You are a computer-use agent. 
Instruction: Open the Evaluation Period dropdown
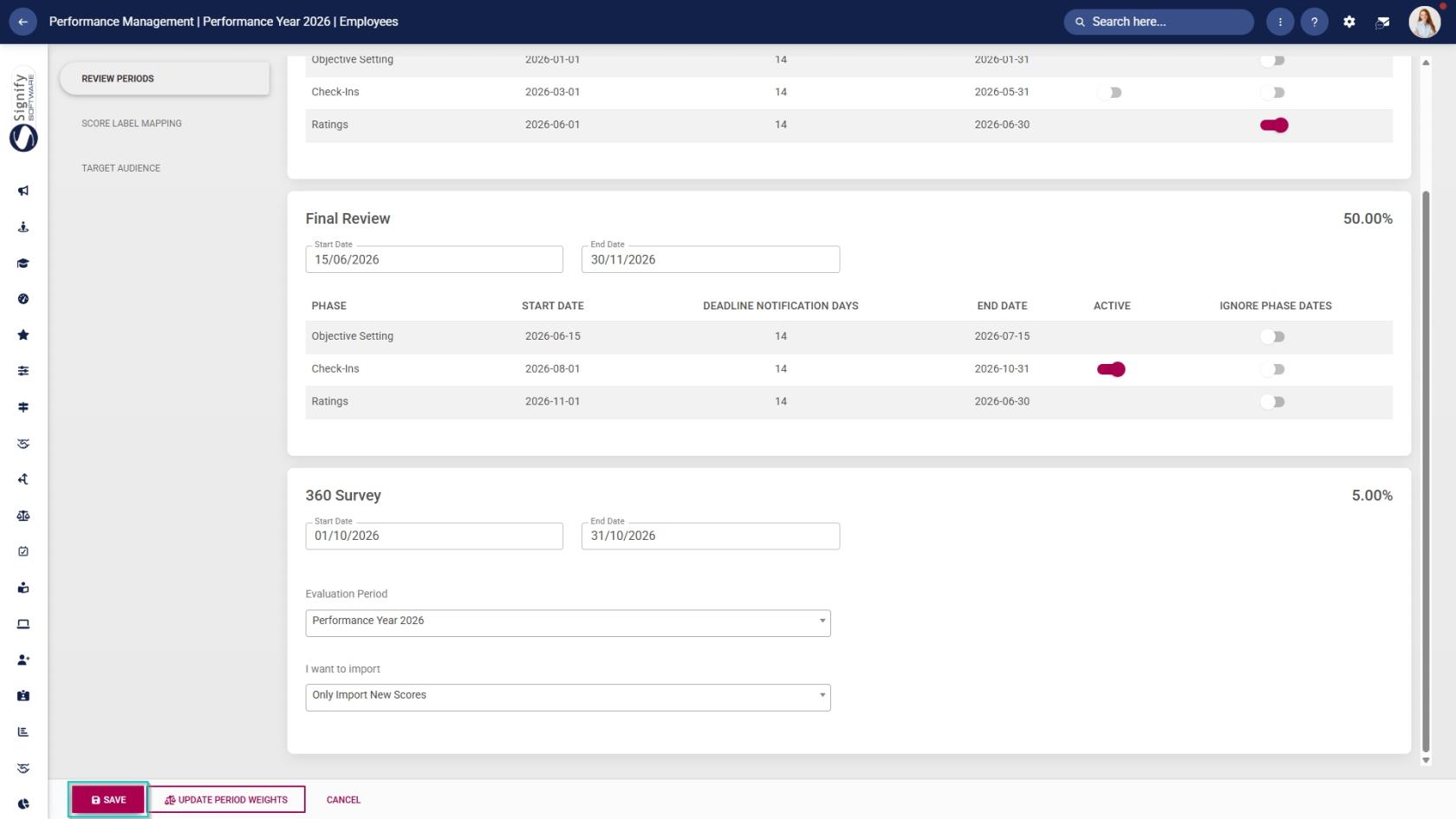[x=568, y=622]
